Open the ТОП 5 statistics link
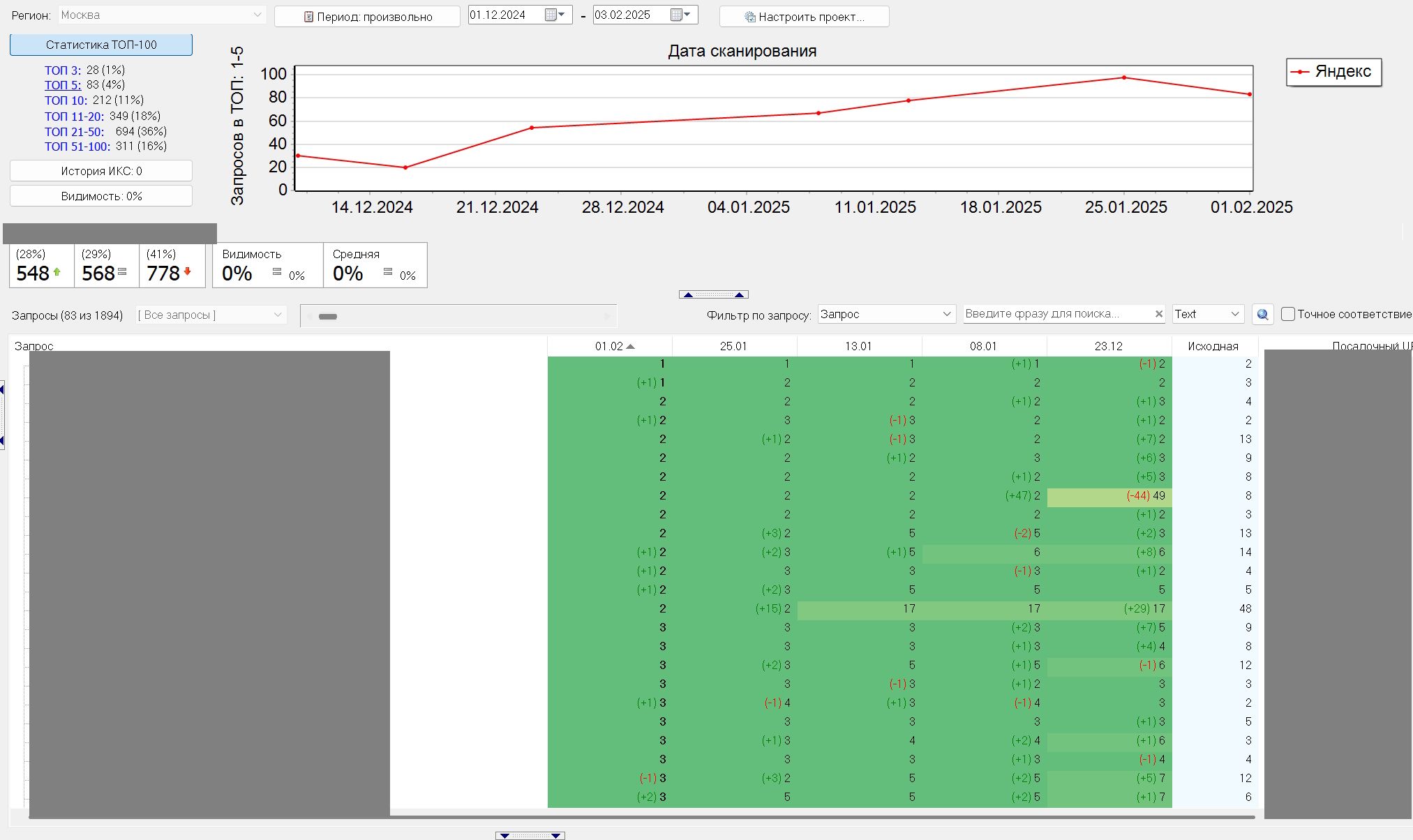The image size is (1413, 840). pyautogui.click(x=63, y=85)
